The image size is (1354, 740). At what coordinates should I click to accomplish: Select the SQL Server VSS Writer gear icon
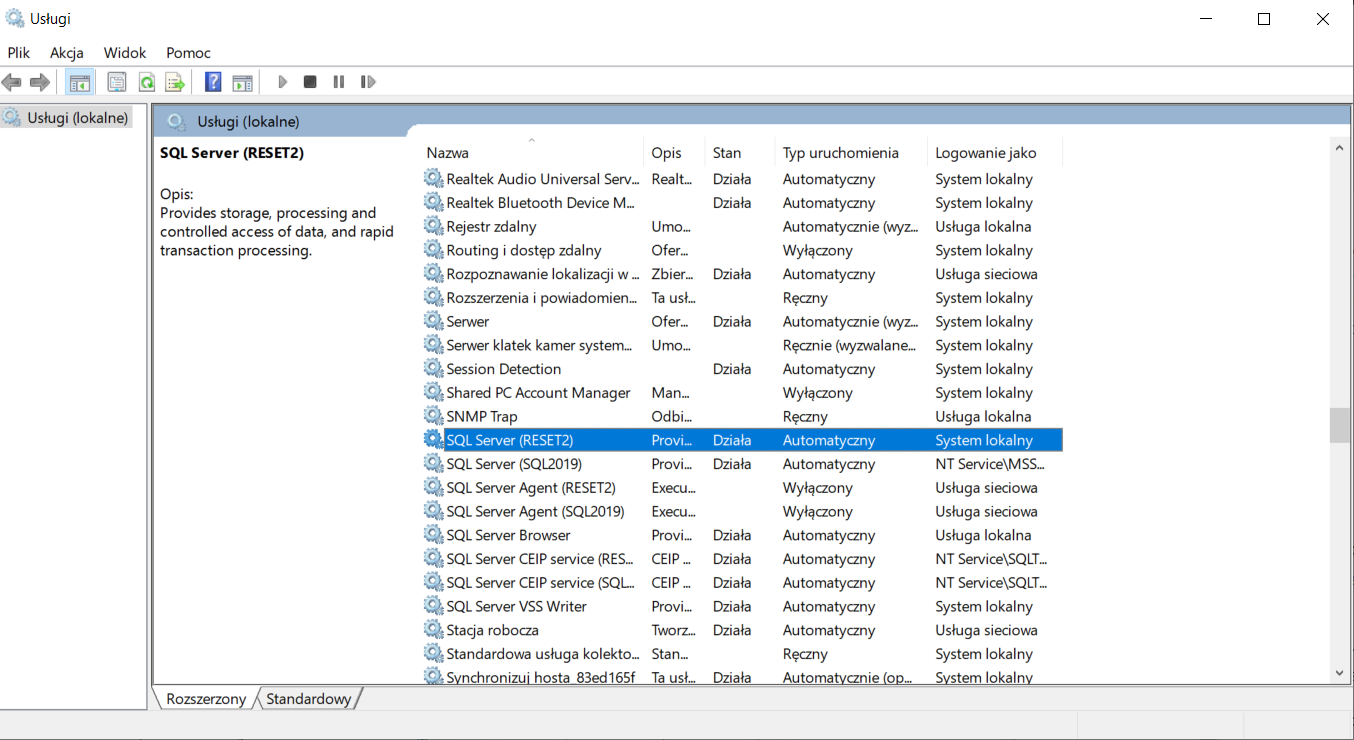click(x=433, y=606)
